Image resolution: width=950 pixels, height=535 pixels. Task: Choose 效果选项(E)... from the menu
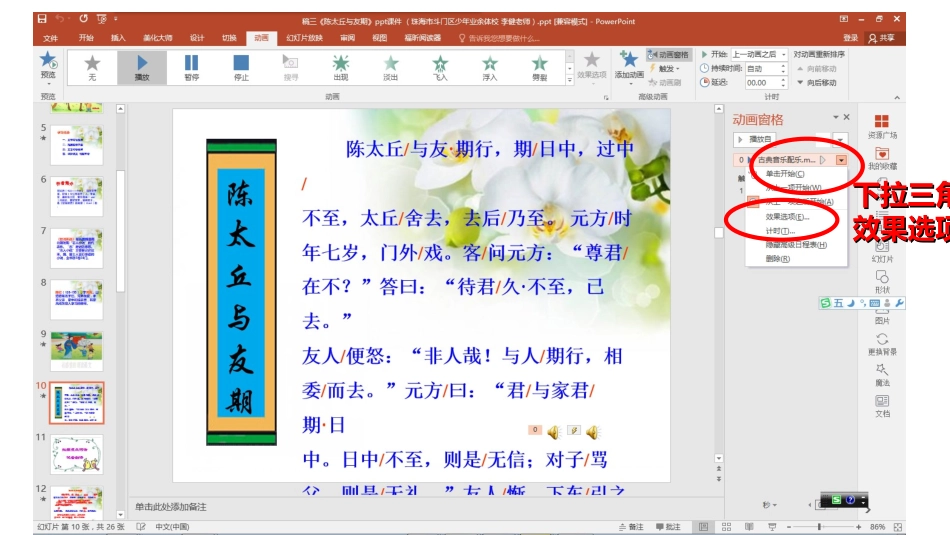point(787,216)
